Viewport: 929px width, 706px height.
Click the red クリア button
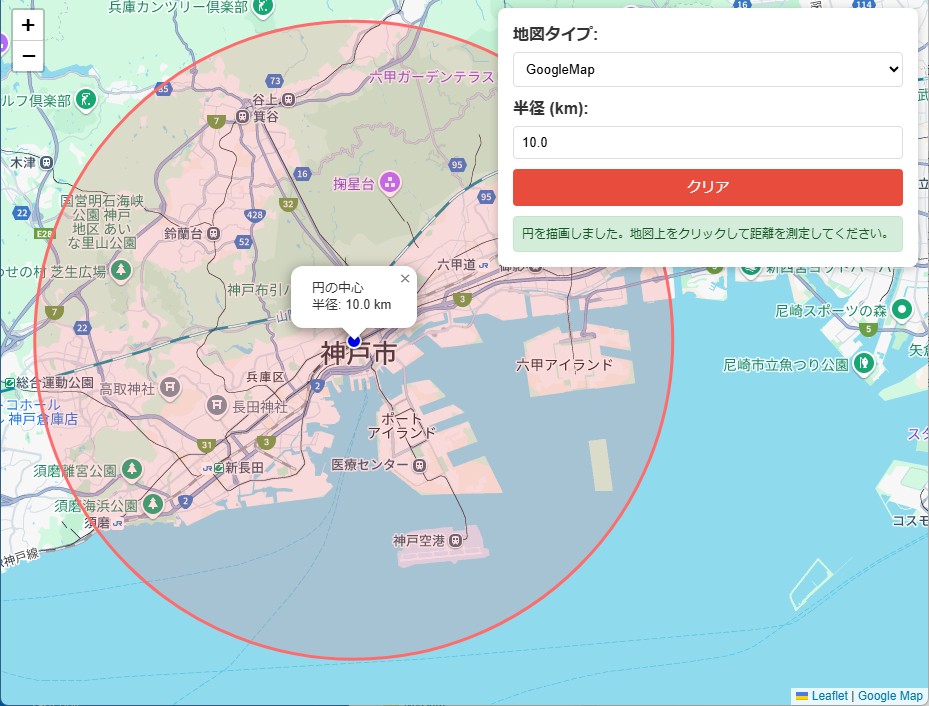coord(707,187)
